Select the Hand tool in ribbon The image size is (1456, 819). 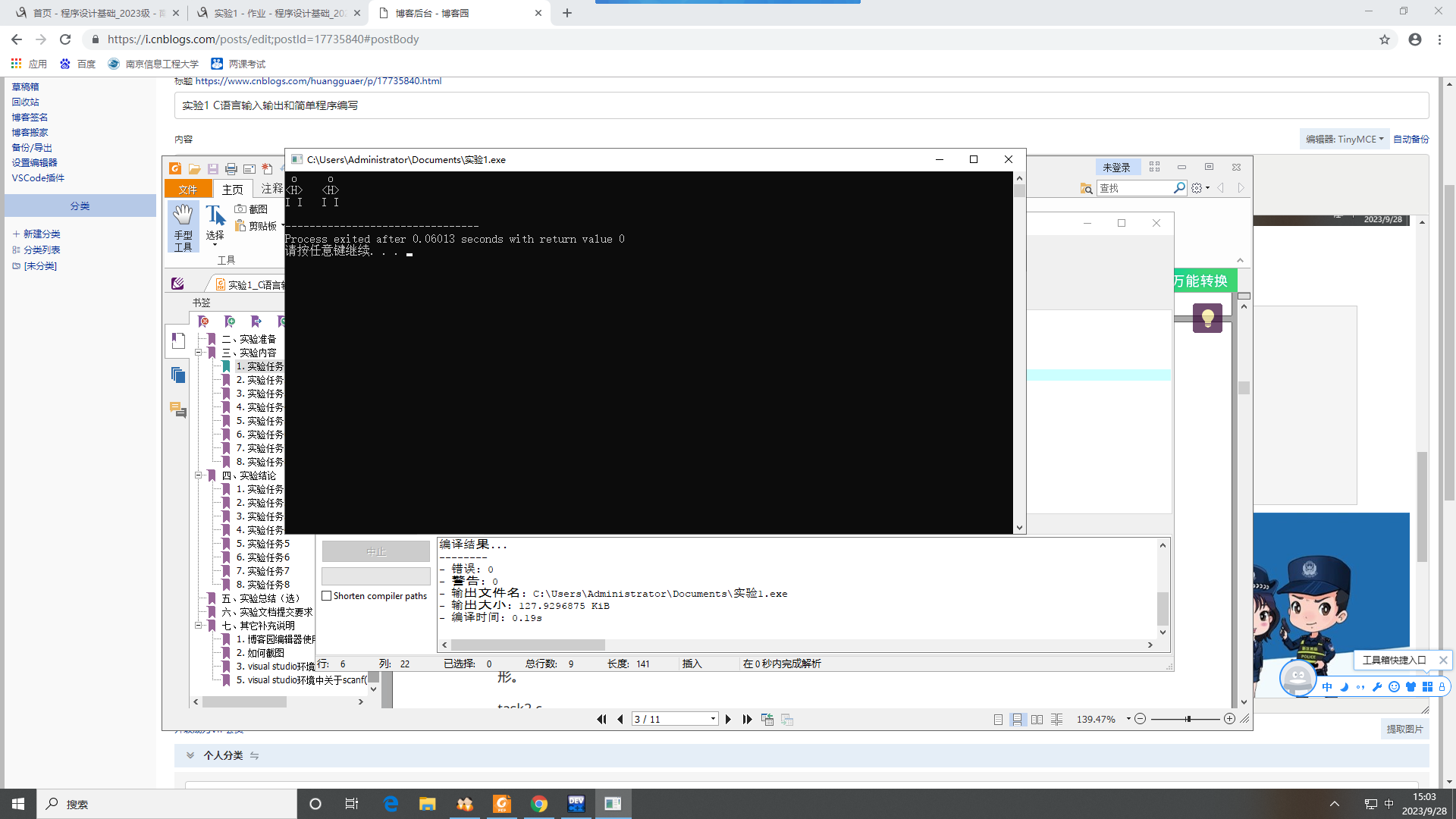[183, 226]
